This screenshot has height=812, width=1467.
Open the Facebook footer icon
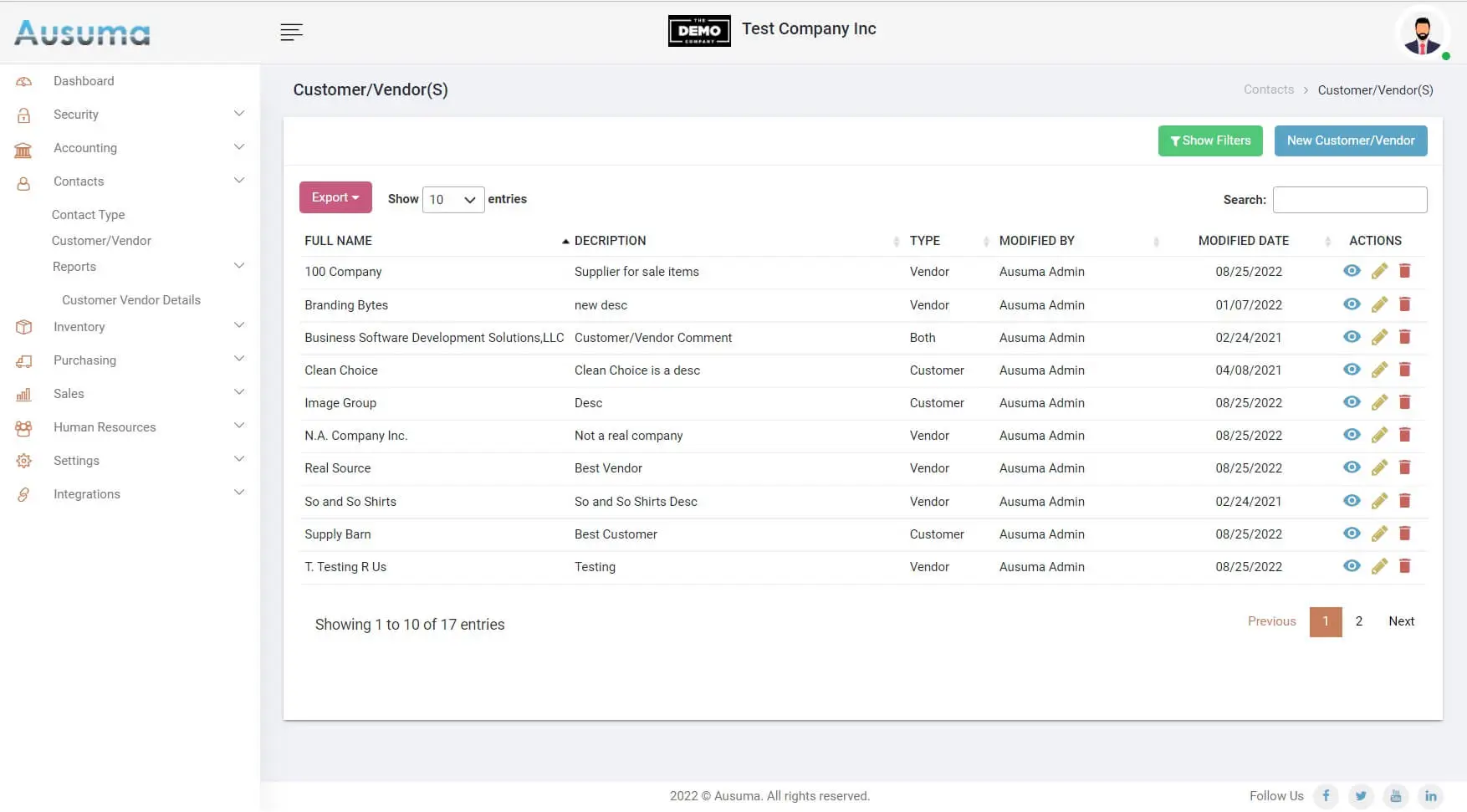(1326, 796)
